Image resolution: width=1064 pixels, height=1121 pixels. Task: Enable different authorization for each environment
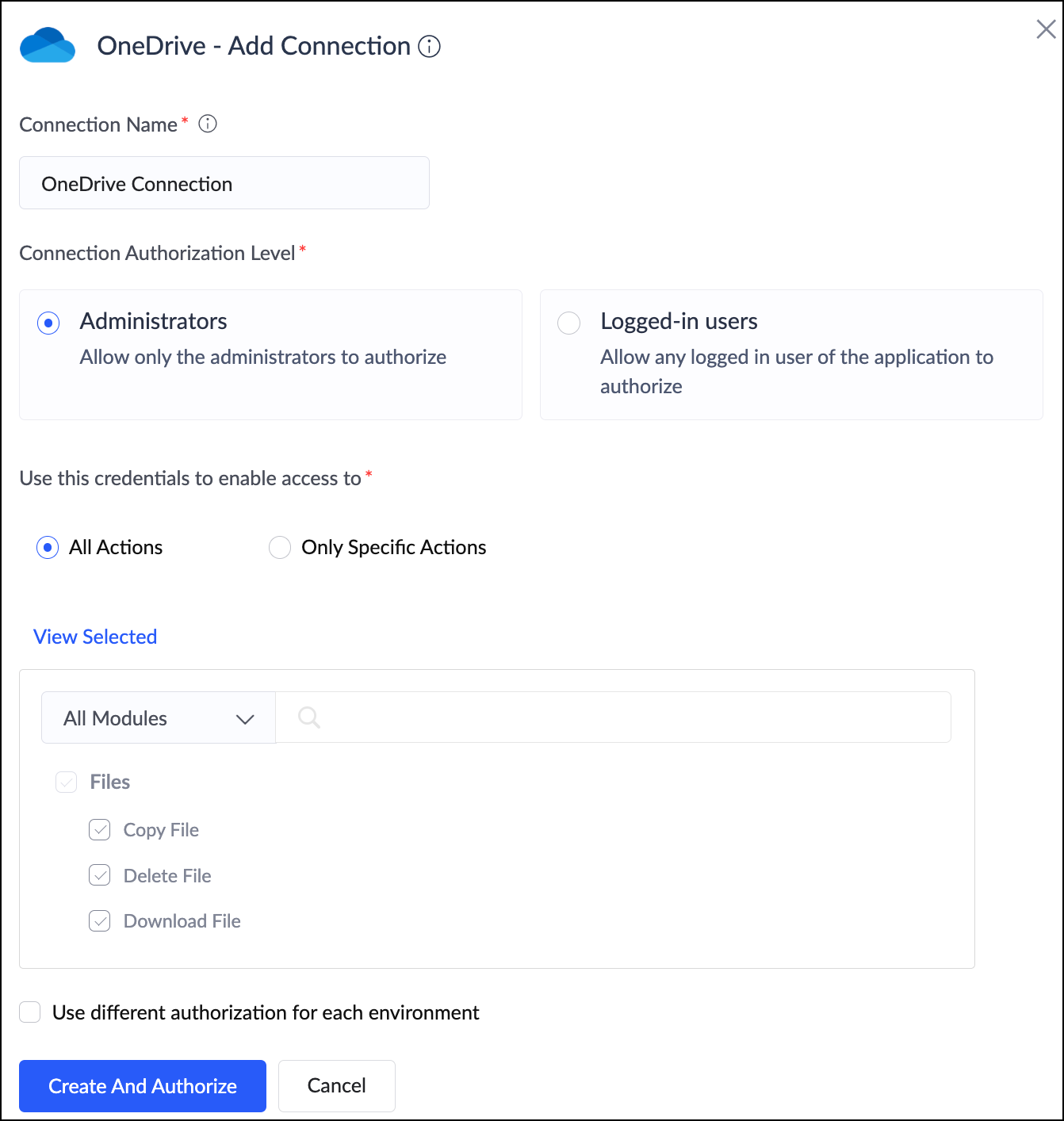[x=30, y=1012]
